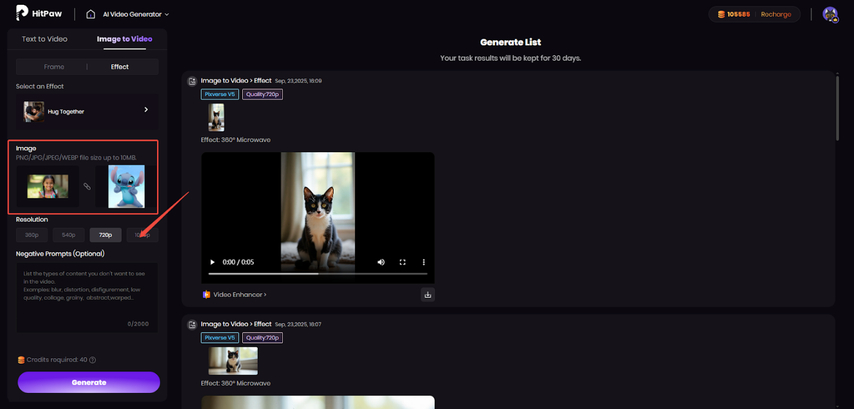Click the coin icon beside Credits required

coord(21,360)
